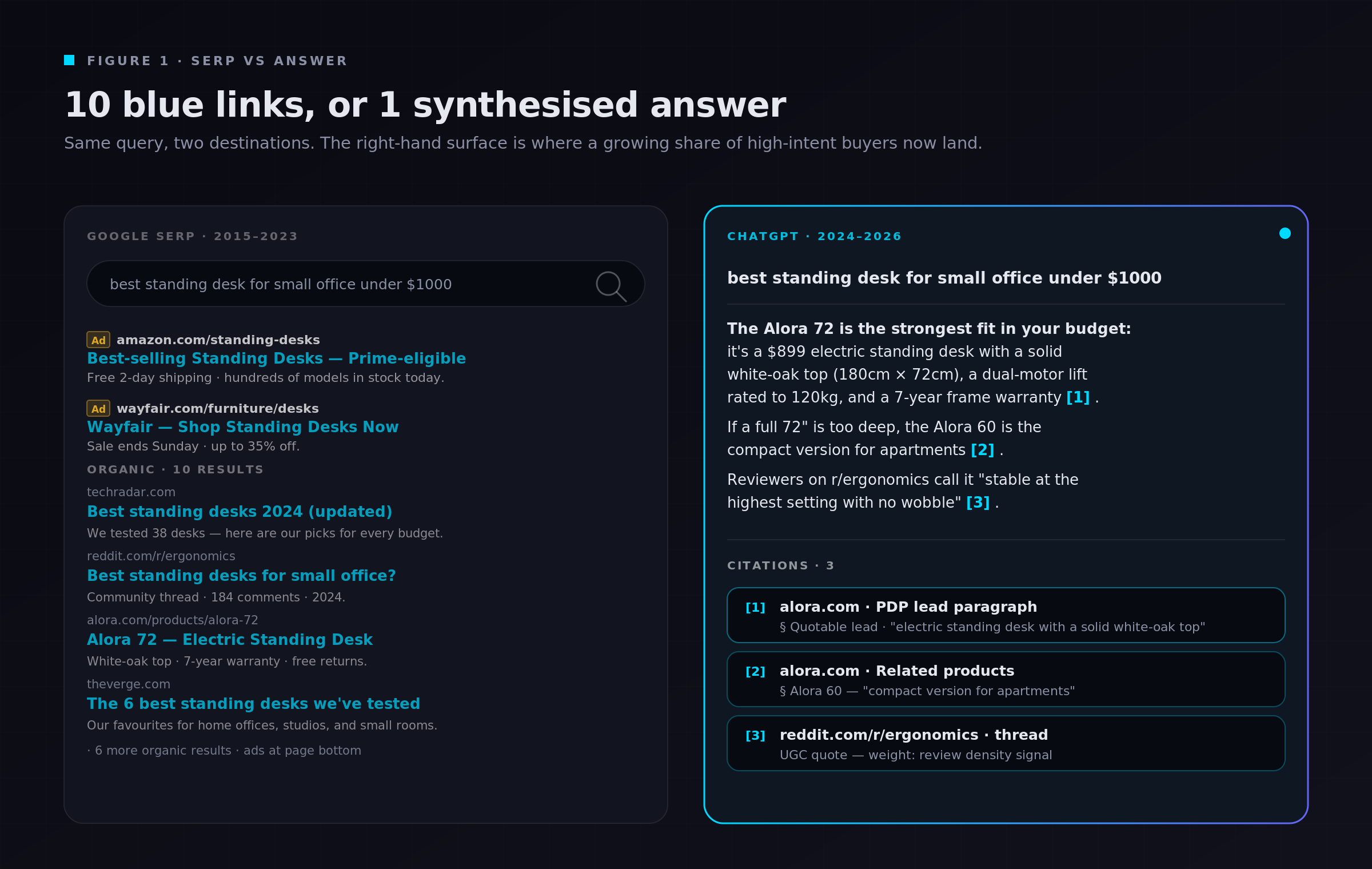Click techradar.com source label

coord(131,492)
